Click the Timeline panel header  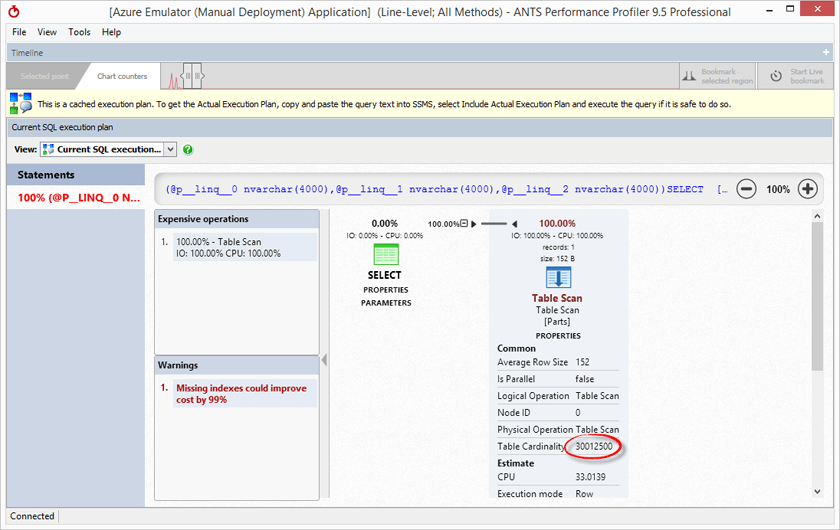pyautogui.click(x=420, y=53)
